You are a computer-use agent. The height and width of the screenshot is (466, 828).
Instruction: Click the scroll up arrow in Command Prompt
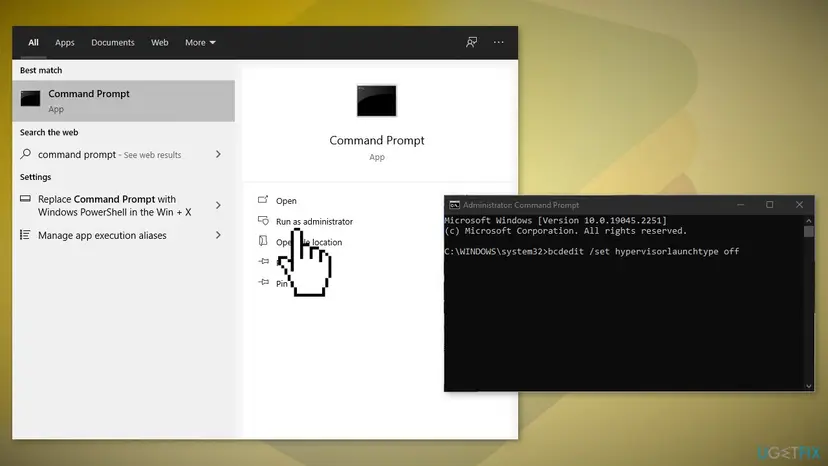(x=808, y=220)
